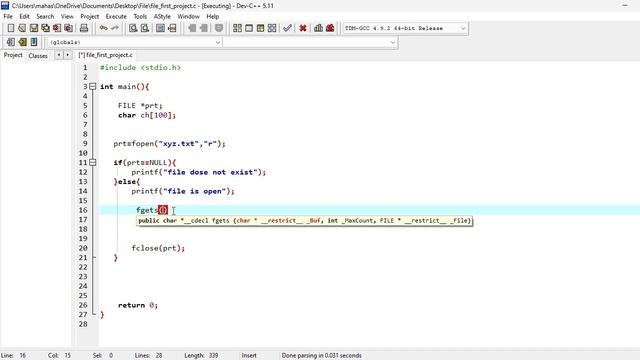The width and height of the screenshot is (640, 360).
Task: Click the Compile and Run toolbar icon
Action: click(x=260, y=28)
